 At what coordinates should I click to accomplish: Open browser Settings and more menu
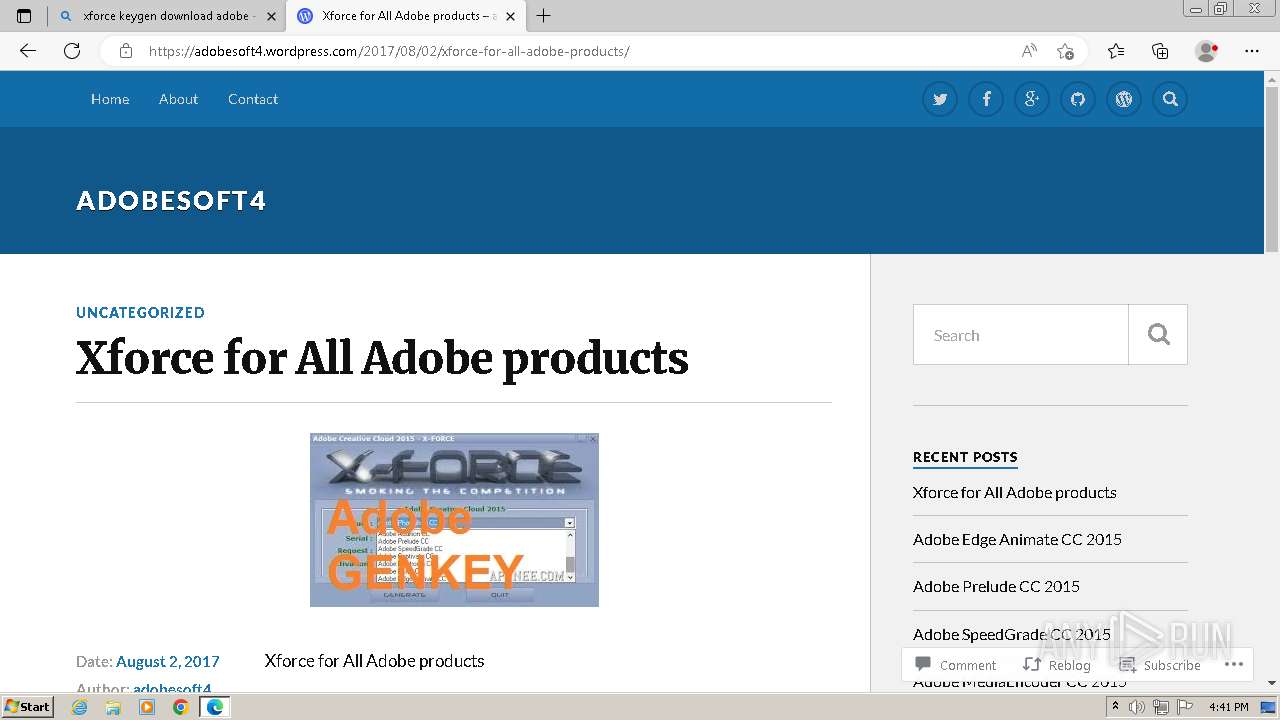(1252, 51)
